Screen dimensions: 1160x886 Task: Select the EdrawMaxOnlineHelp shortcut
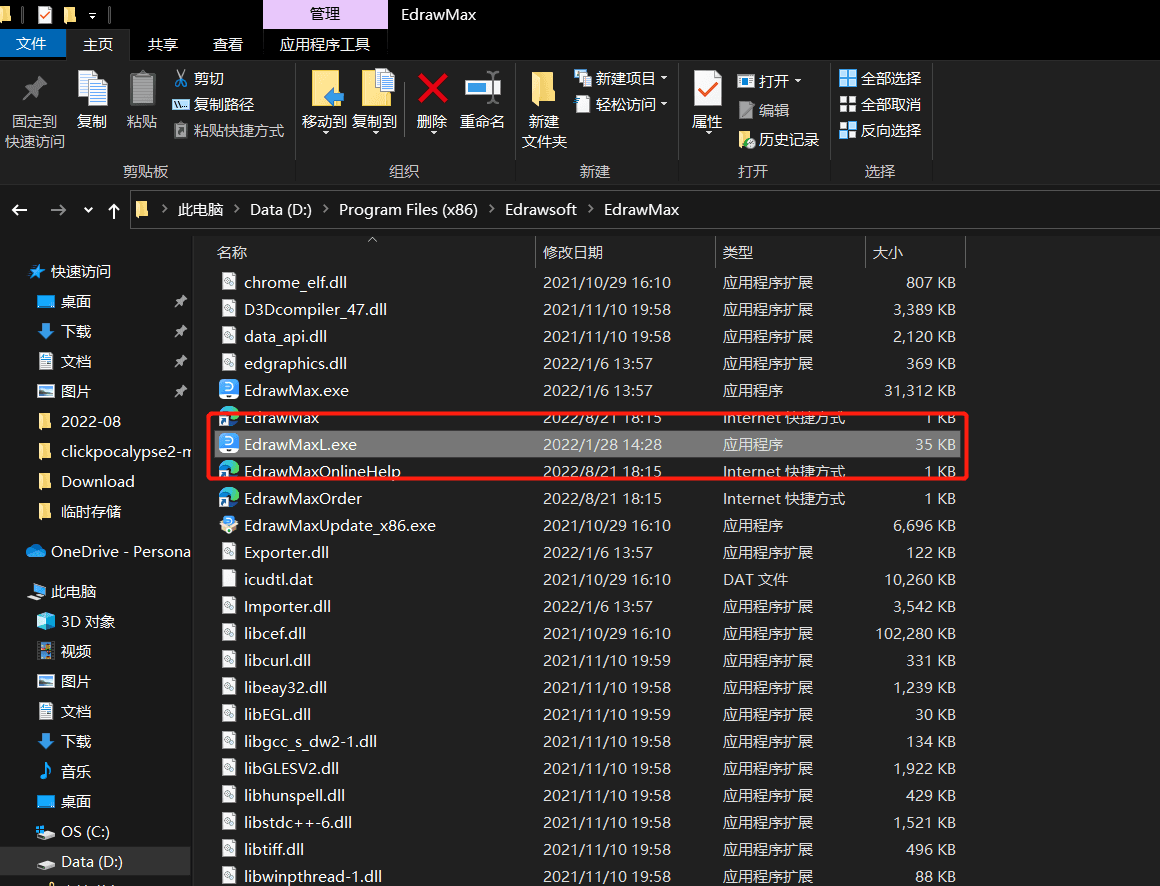[588, 471]
